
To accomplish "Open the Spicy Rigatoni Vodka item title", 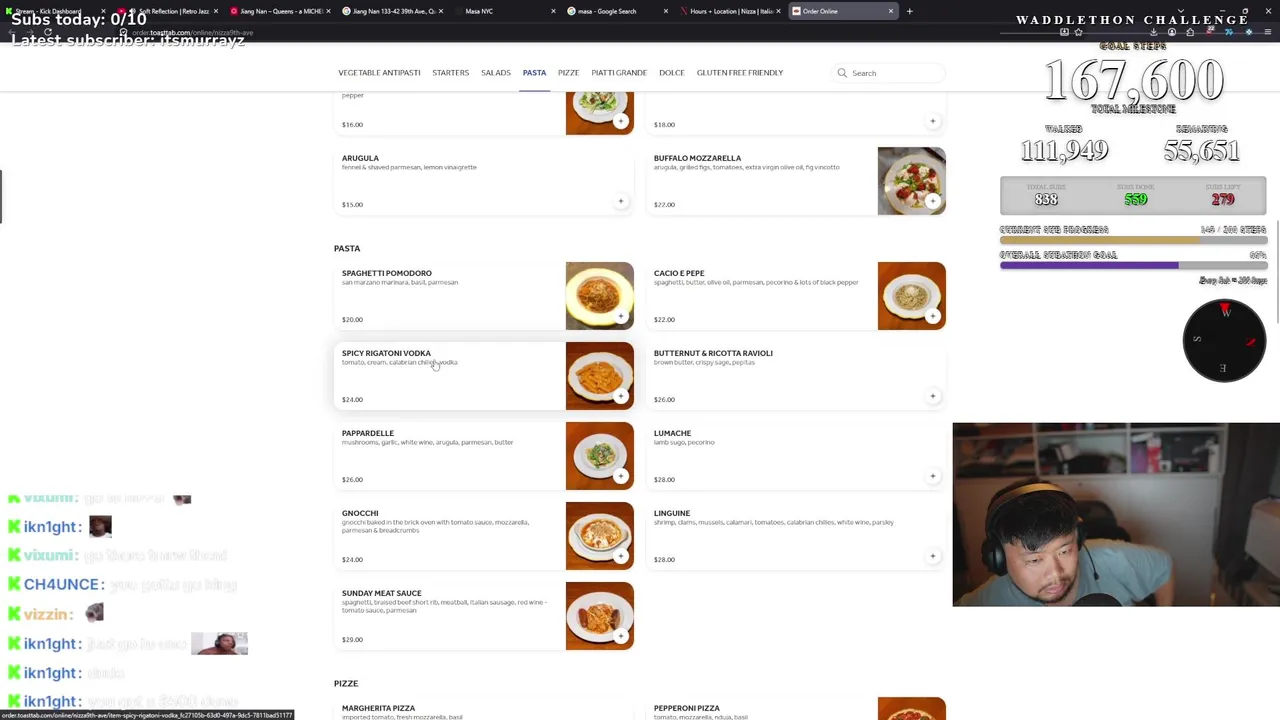I will [386, 353].
